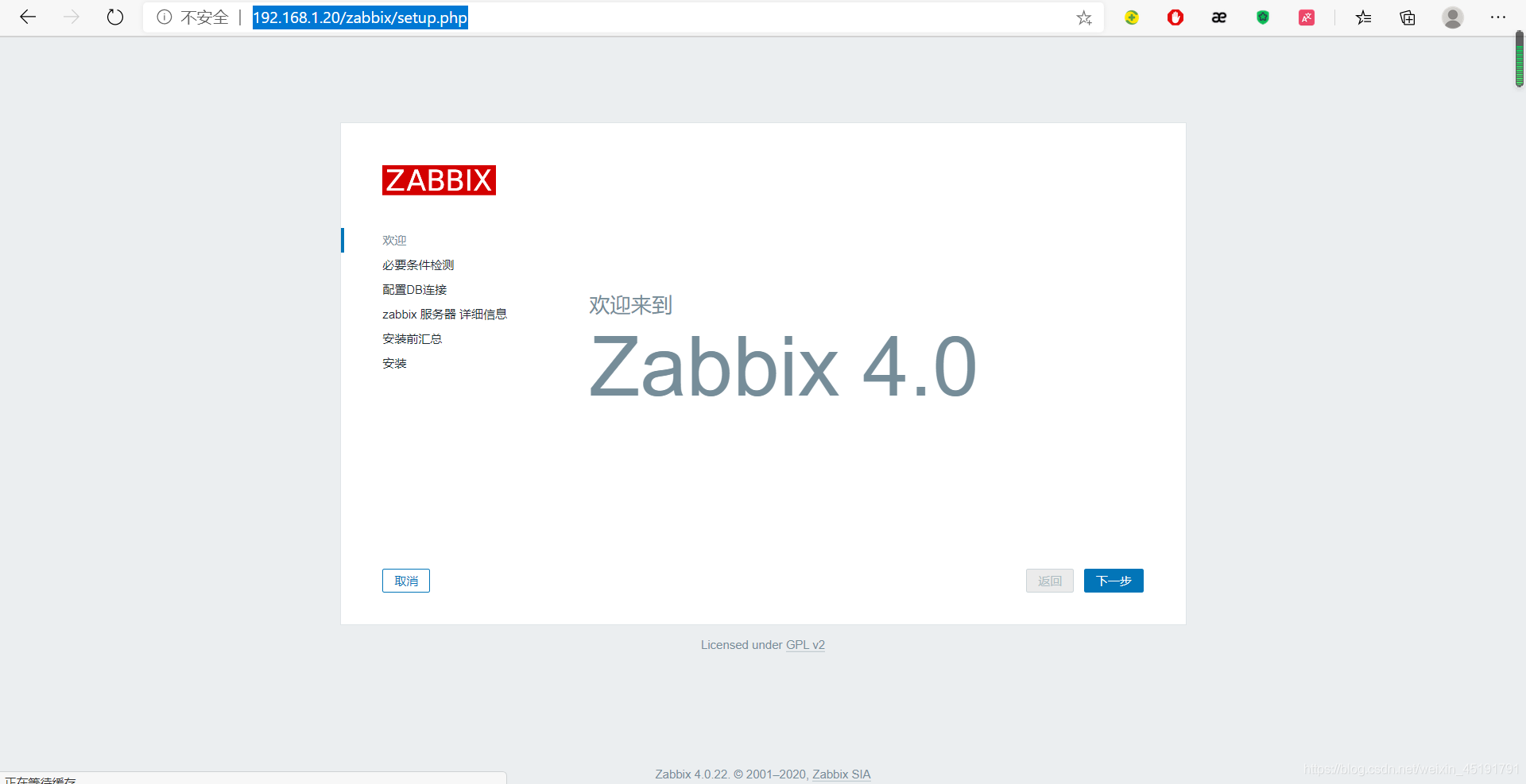Open the favorites list icon
Viewport: 1526px width, 784px height.
click(1364, 17)
